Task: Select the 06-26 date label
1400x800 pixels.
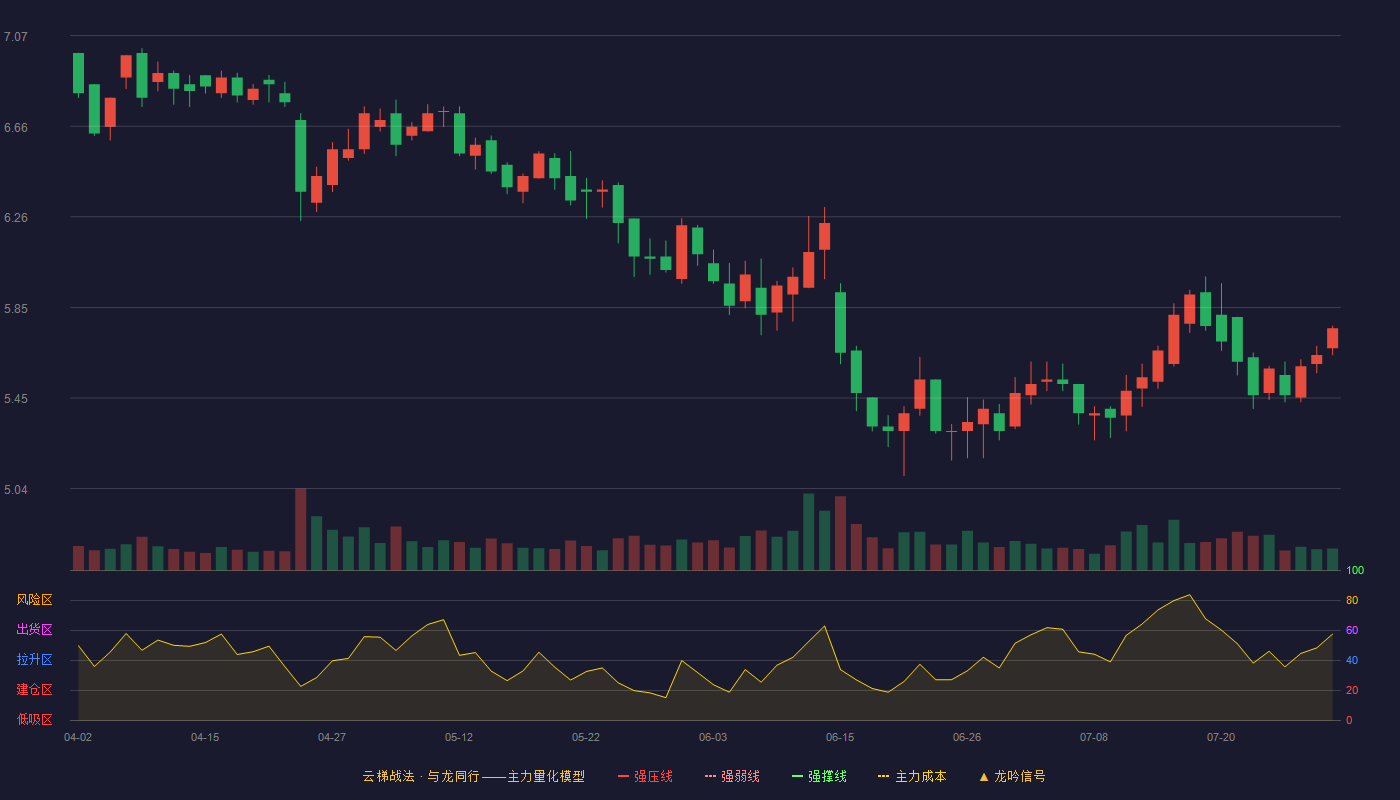Action: coord(967,737)
